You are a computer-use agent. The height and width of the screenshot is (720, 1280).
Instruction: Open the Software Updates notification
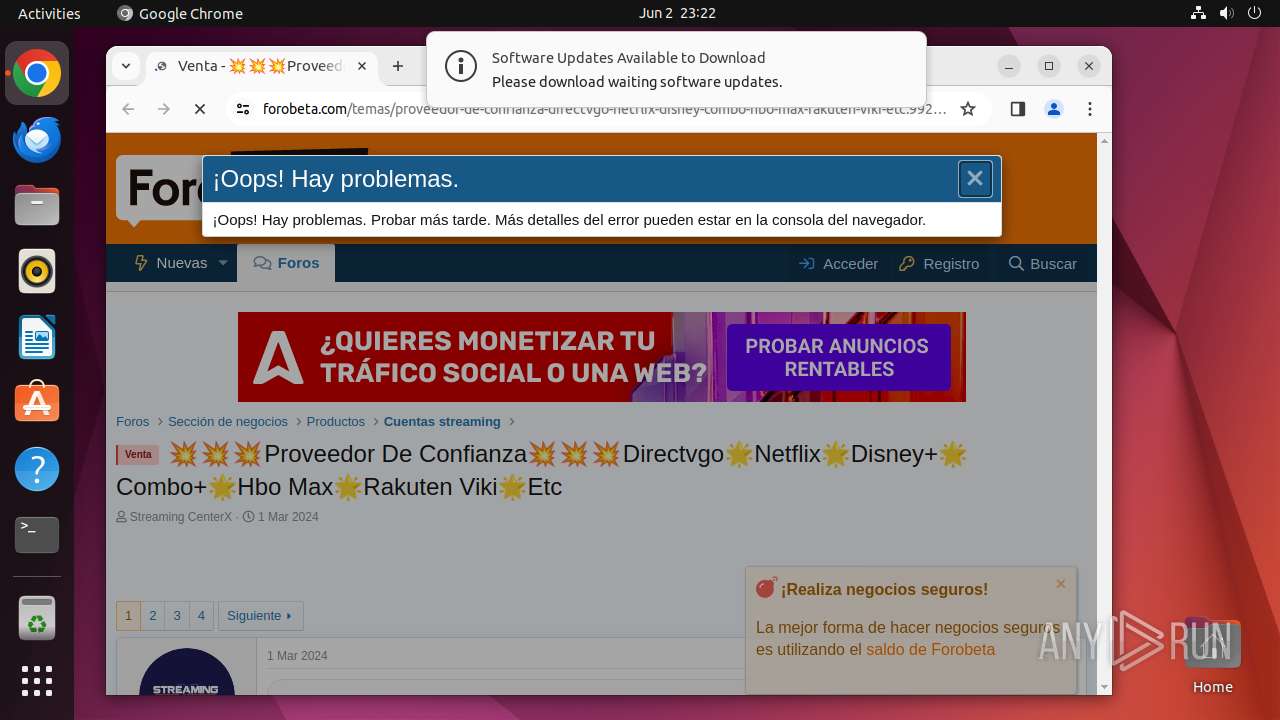click(676, 69)
